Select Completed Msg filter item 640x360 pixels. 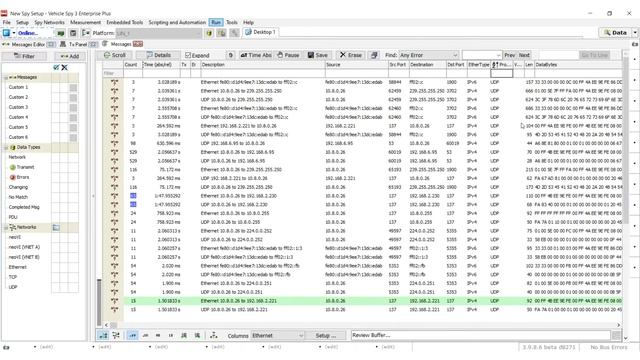click(24, 207)
